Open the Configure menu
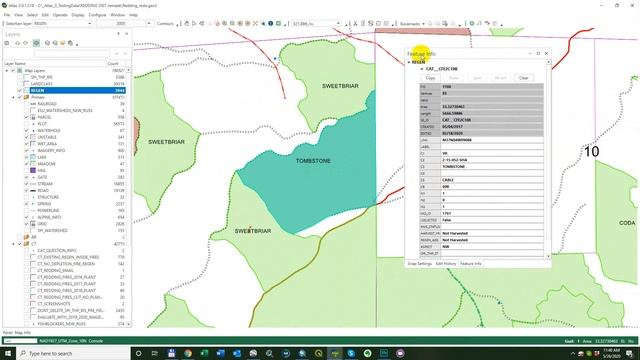This screenshot has height=360, width=640. [x=97, y=15]
